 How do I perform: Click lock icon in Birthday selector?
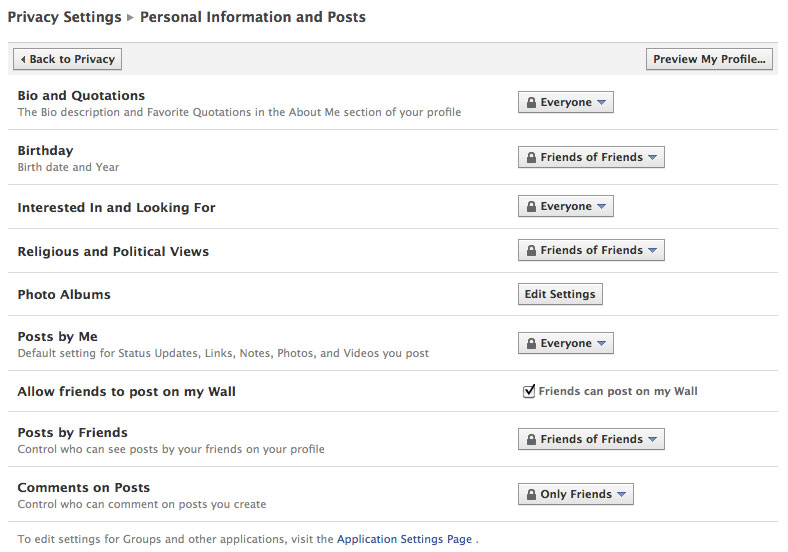point(531,157)
